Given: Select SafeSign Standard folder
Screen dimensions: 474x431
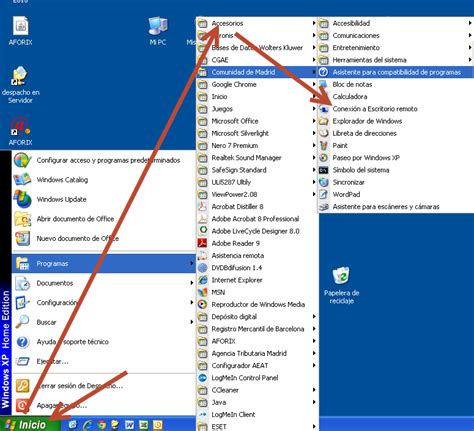Looking at the screenshot, I should tap(257, 170).
